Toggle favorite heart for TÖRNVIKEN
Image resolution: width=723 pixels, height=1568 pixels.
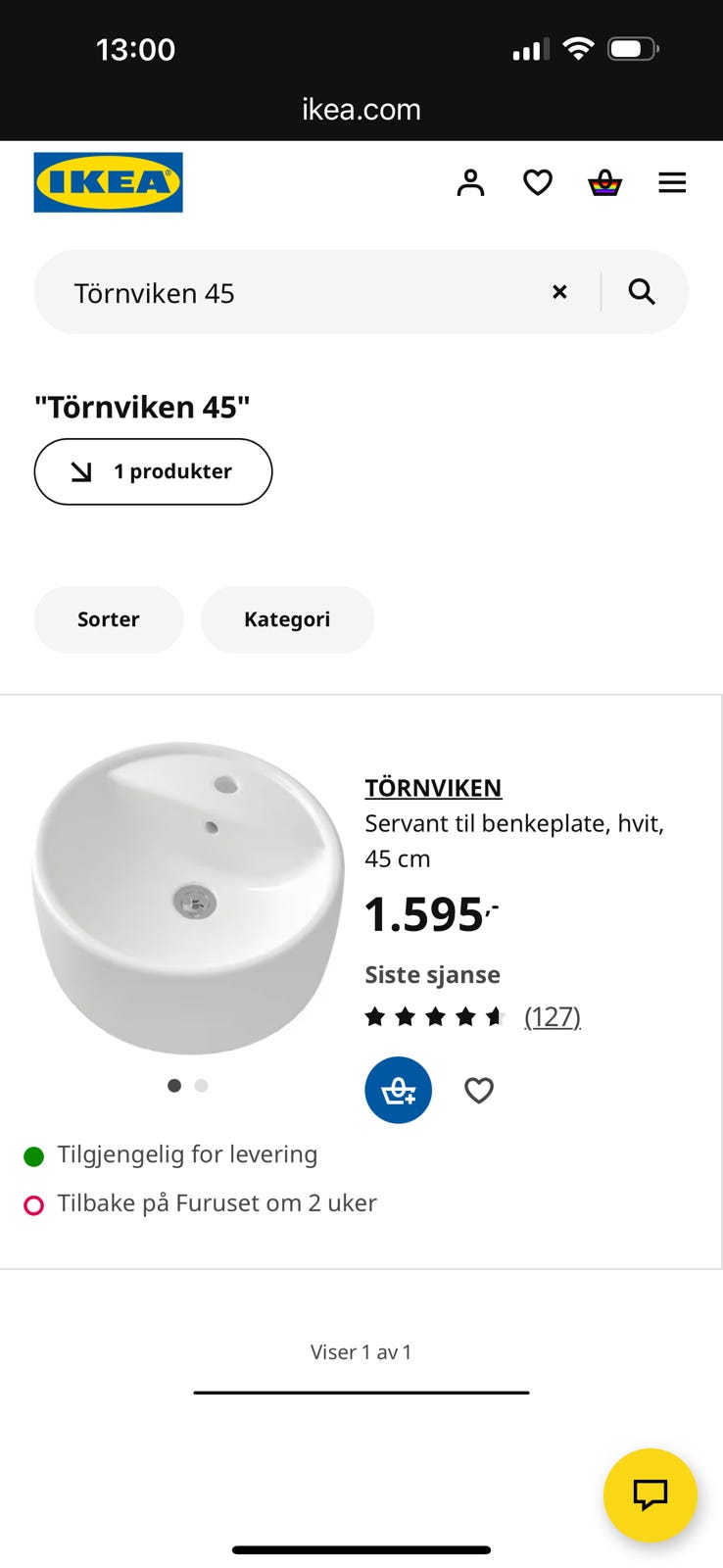478,1090
